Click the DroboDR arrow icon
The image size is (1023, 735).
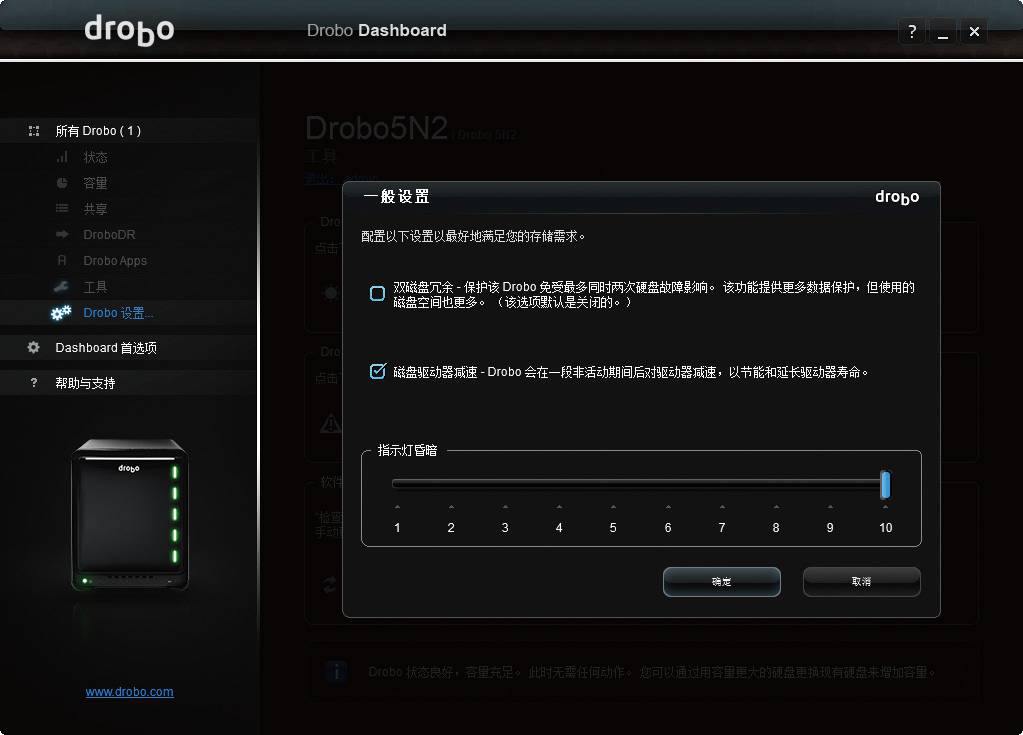[x=62, y=234]
